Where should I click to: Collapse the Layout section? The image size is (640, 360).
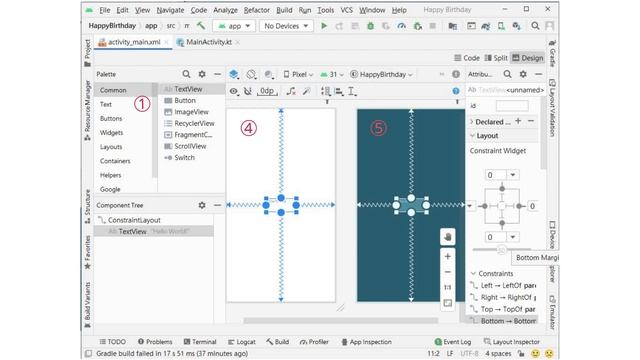(x=472, y=136)
